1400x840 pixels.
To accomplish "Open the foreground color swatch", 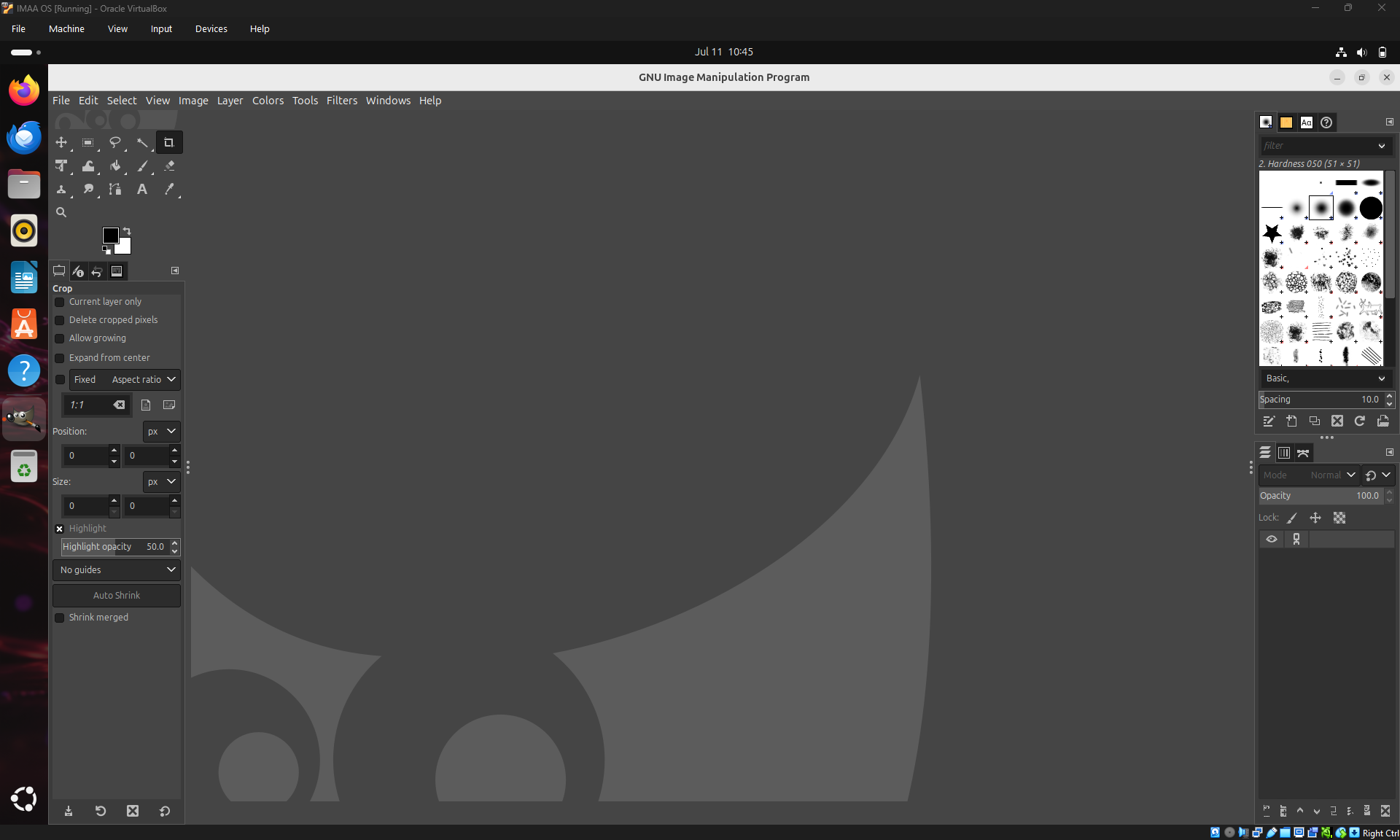I will coord(109,234).
